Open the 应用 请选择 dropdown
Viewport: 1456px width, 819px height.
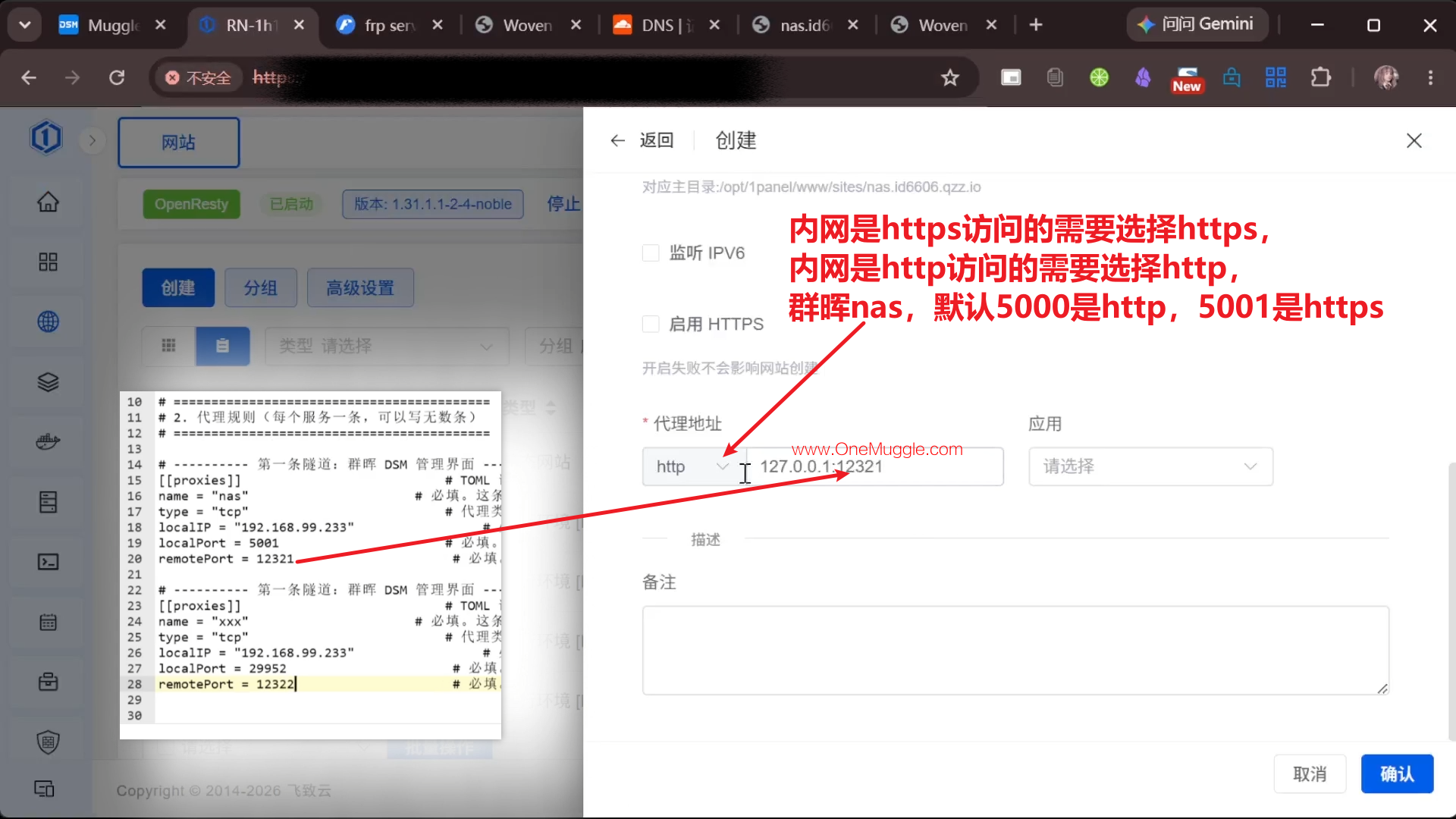pyautogui.click(x=1150, y=466)
